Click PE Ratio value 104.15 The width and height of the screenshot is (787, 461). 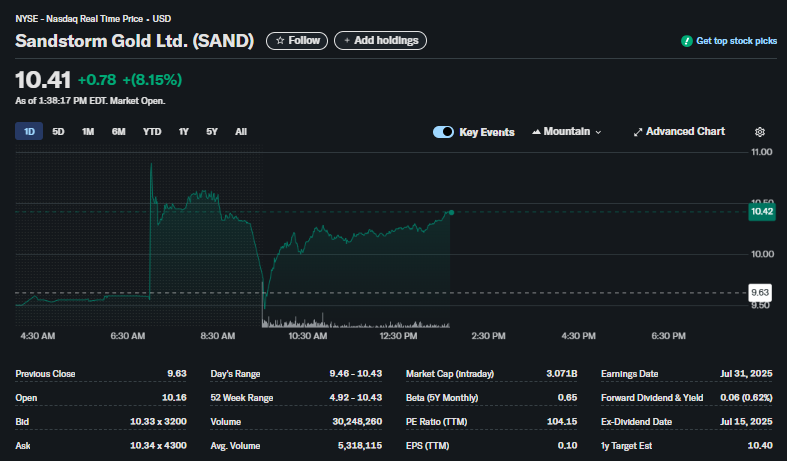(562, 421)
